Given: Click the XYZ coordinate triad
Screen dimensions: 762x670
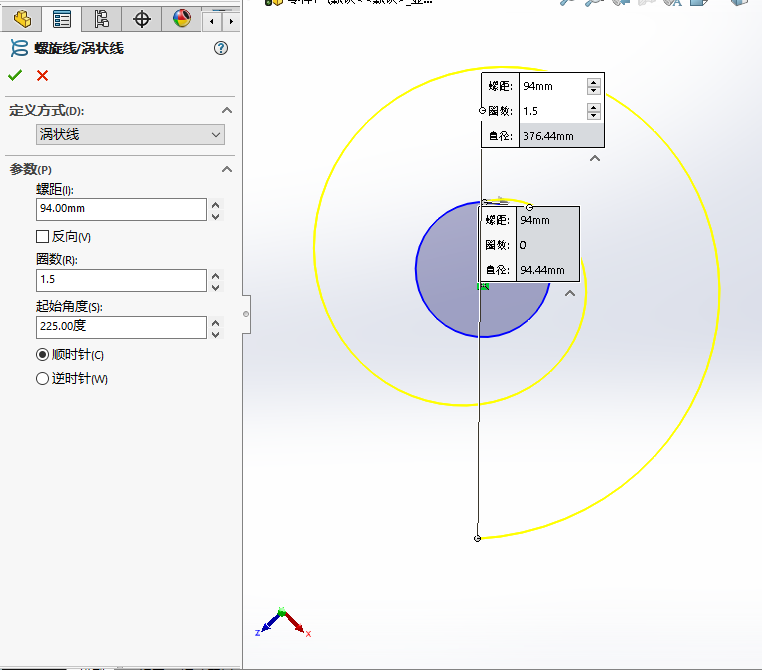Looking at the screenshot, I should coord(283,622).
